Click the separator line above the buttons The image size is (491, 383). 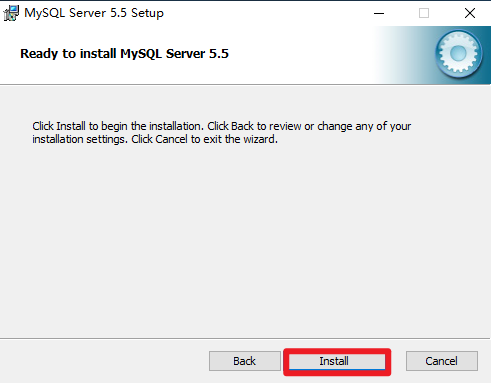tap(245, 339)
